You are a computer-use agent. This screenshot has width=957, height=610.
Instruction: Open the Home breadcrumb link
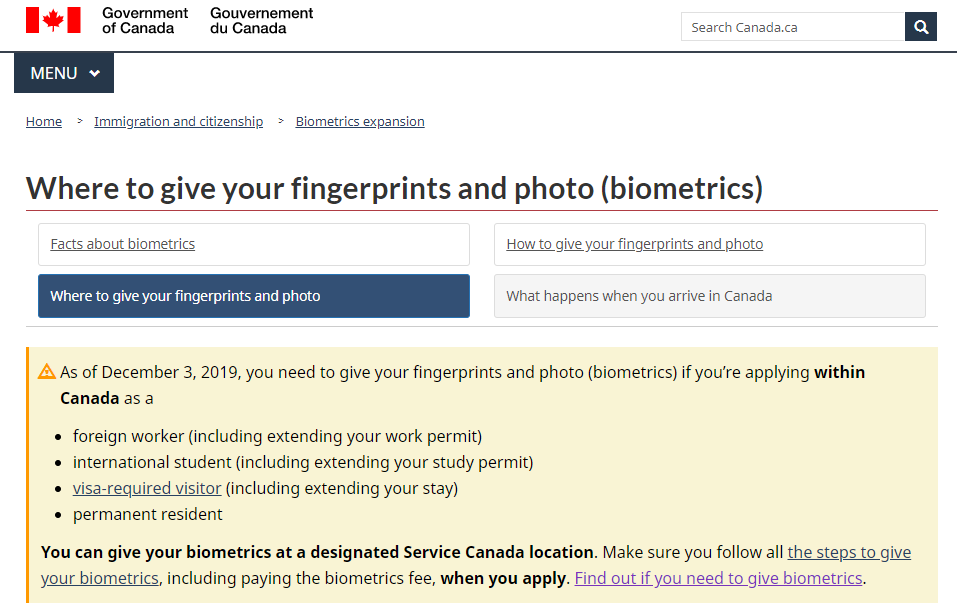[44, 121]
